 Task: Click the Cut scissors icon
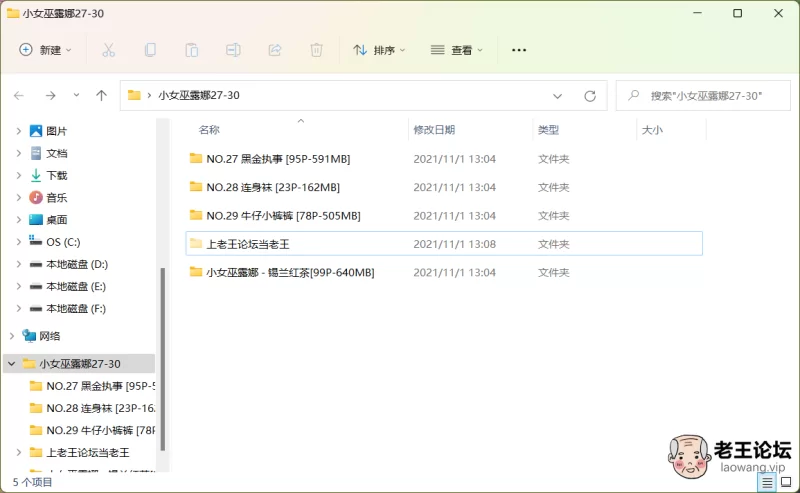(108, 50)
